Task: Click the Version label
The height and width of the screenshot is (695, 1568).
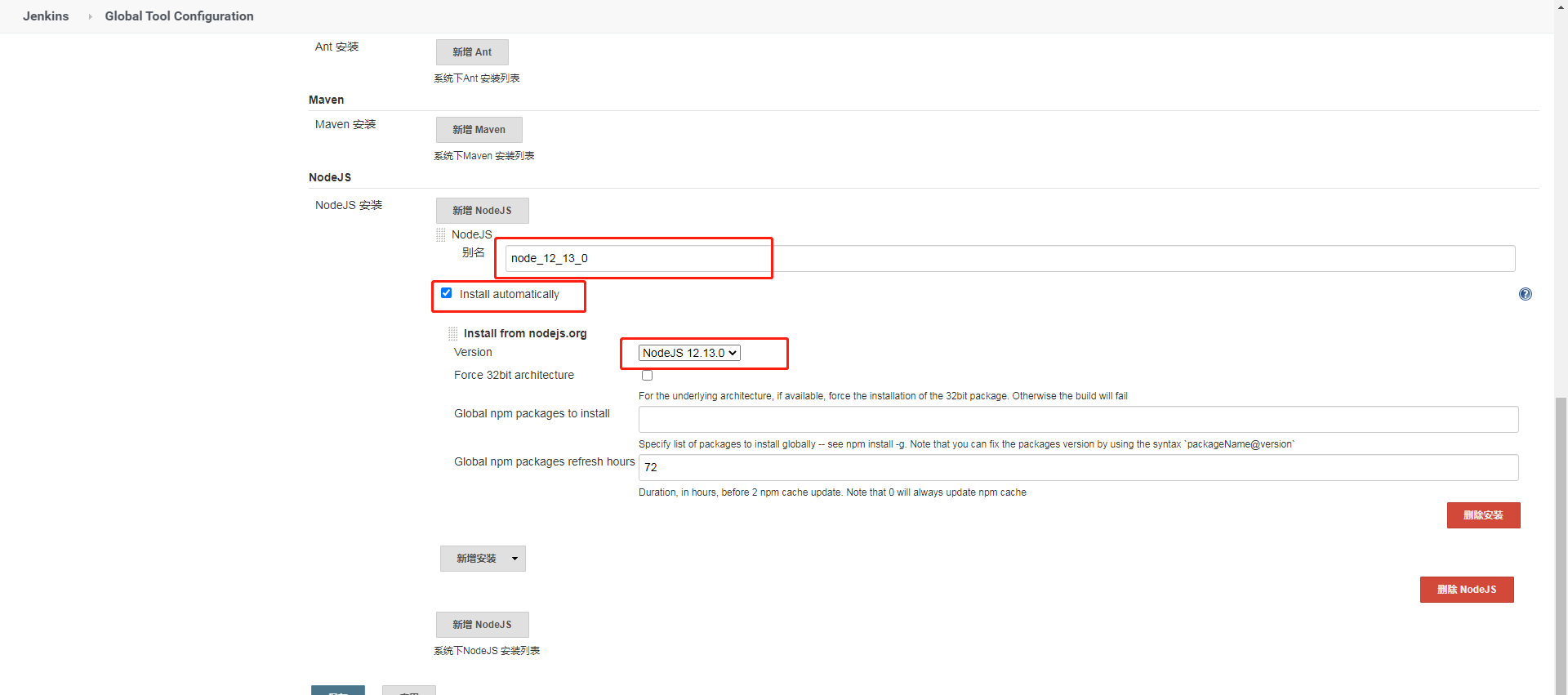Action: click(x=473, y=352)
